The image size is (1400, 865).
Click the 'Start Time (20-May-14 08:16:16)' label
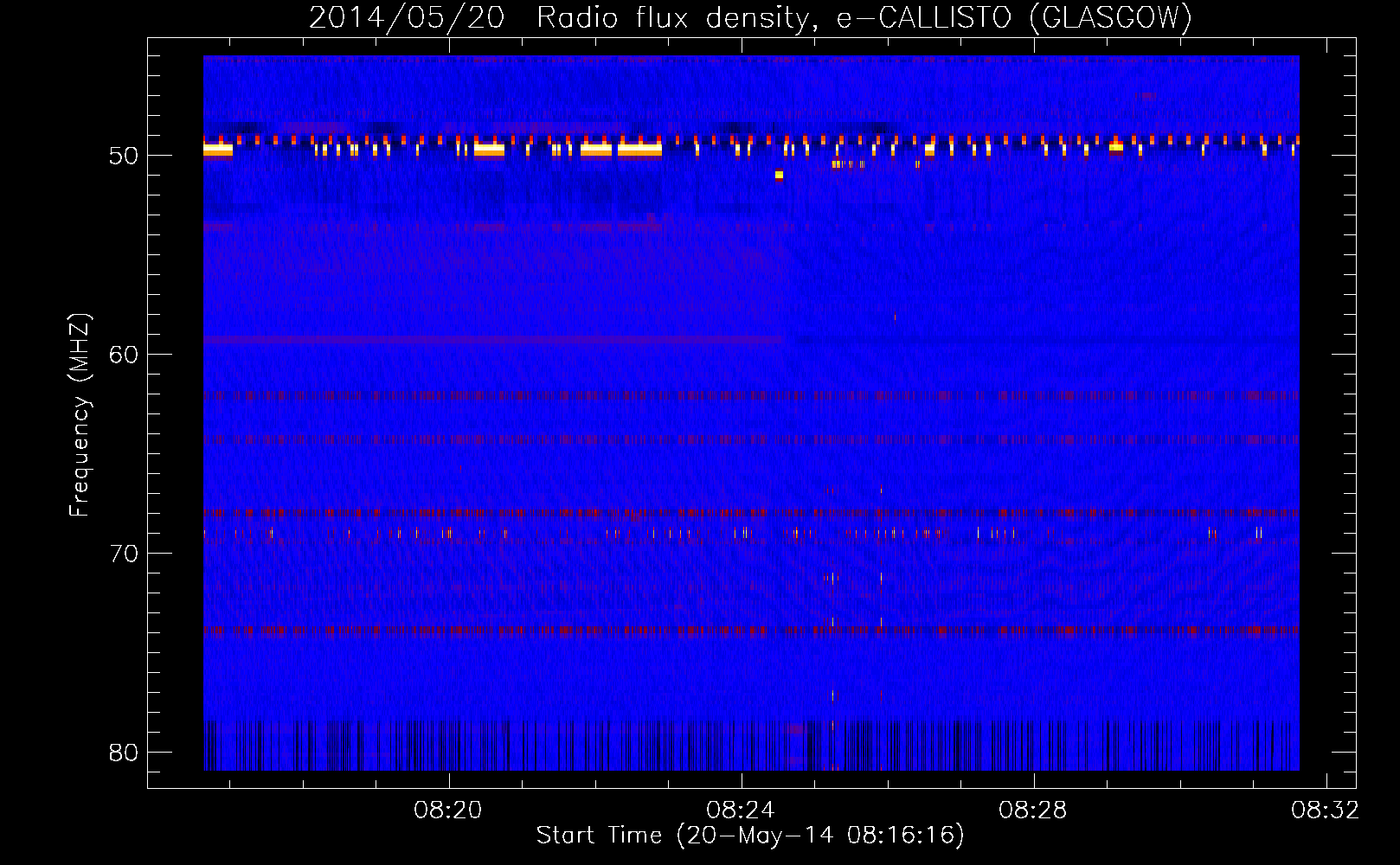click(x=750, y=836)
